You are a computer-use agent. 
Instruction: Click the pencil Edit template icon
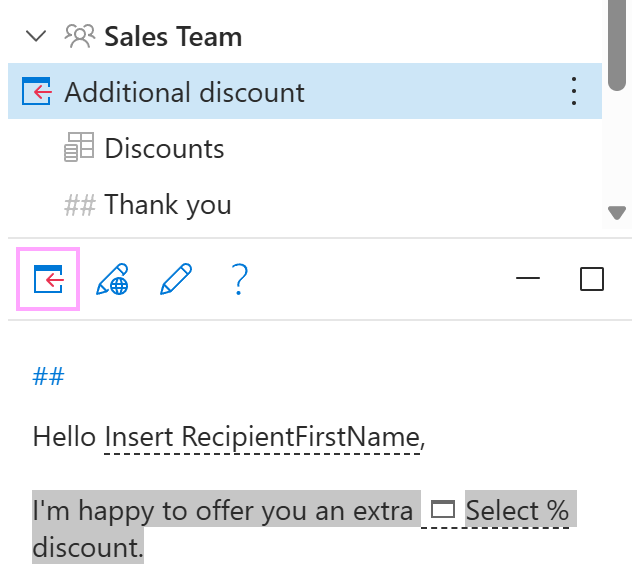[176, 279]
